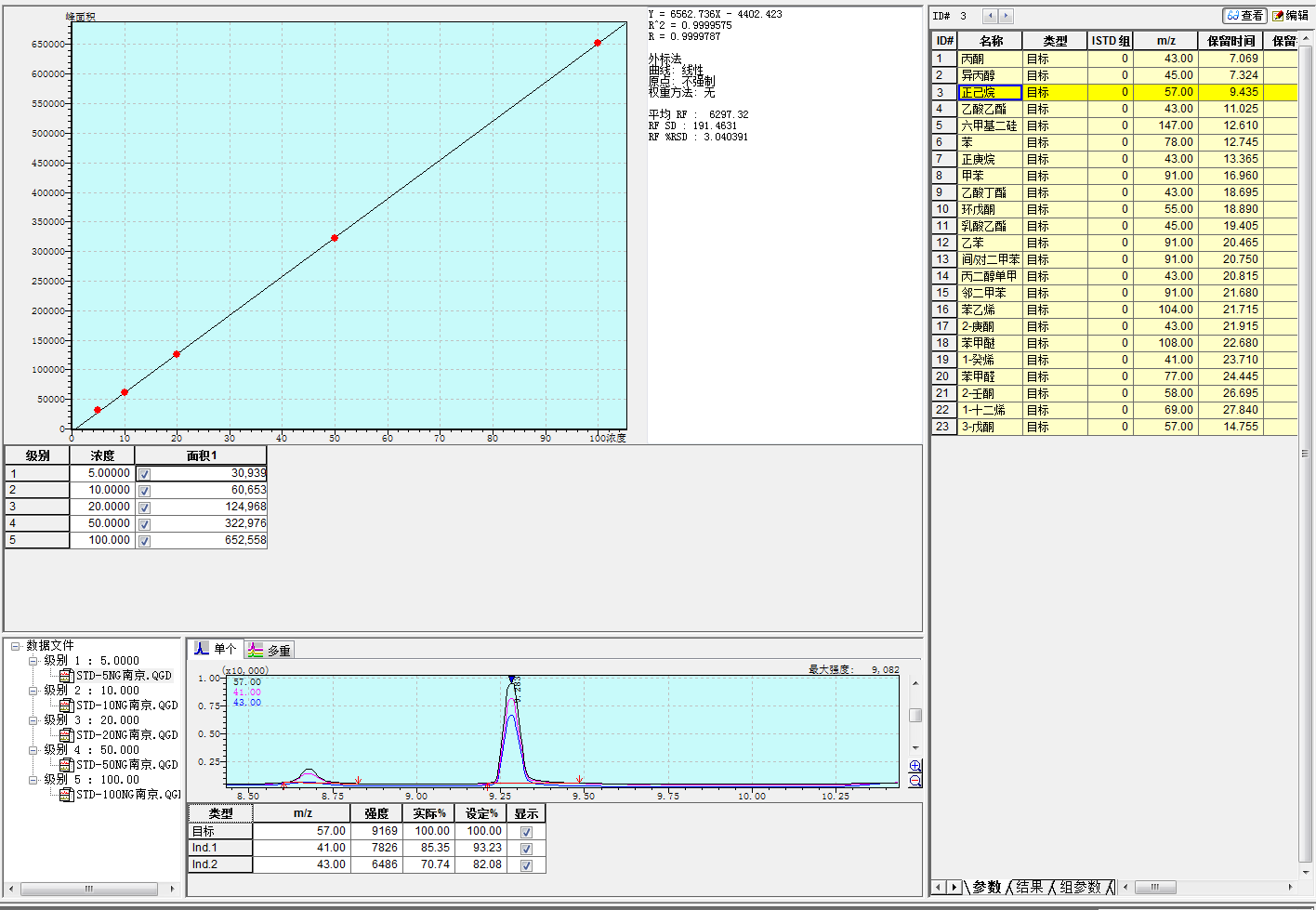Open STD-20NG南京.QGD data file
1316x910 pixels.
(118, 735)
